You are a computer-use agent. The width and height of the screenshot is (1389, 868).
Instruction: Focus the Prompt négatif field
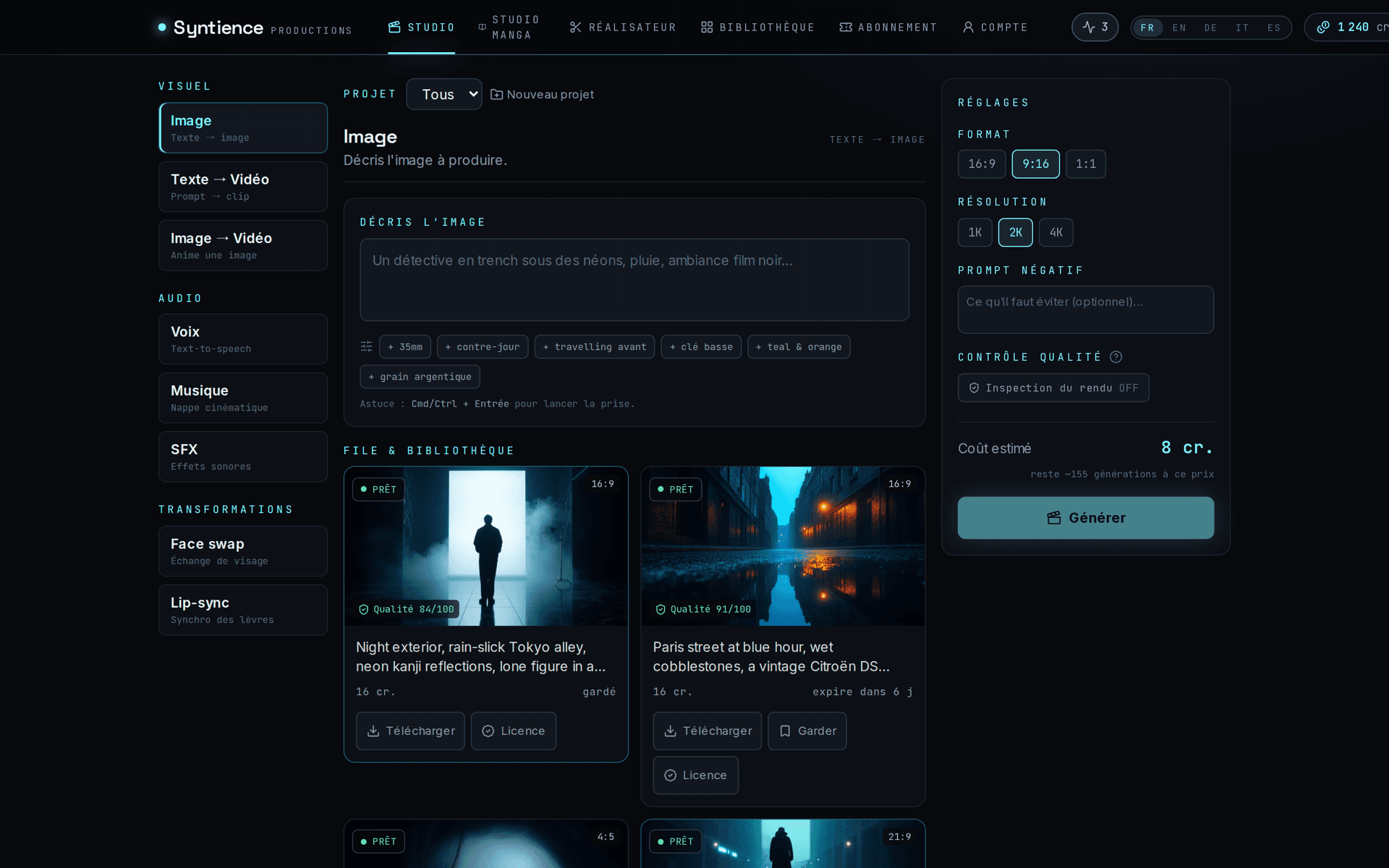(1086, 310)
